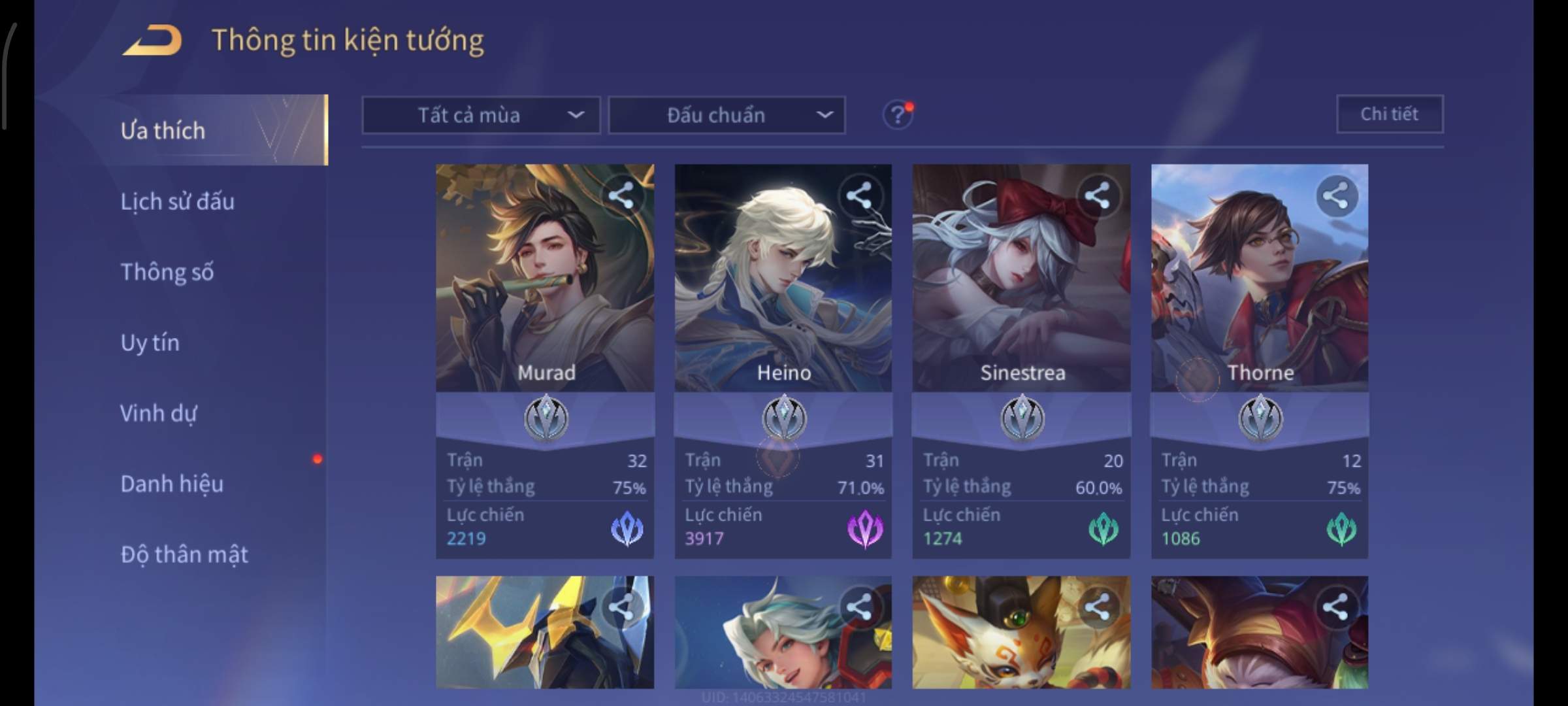Open the Tất cả mùa season dropdown
The image size is (1568, 706).
click(481, 115)
